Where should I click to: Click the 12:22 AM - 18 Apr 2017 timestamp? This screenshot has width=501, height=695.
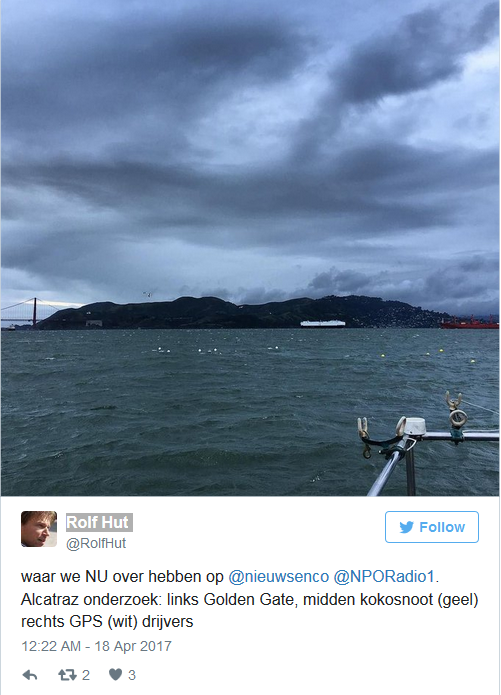tap(96, 646)
